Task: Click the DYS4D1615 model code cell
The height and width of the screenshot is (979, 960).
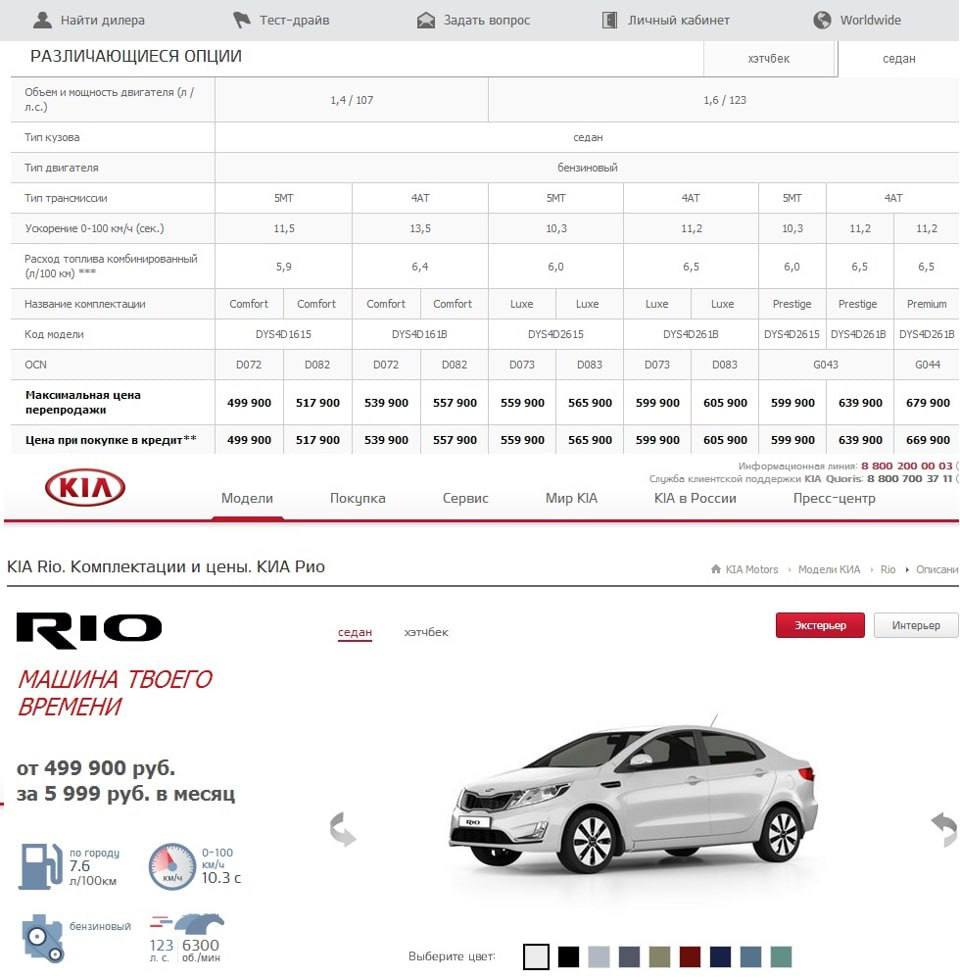Action: [x=283, y=335]
